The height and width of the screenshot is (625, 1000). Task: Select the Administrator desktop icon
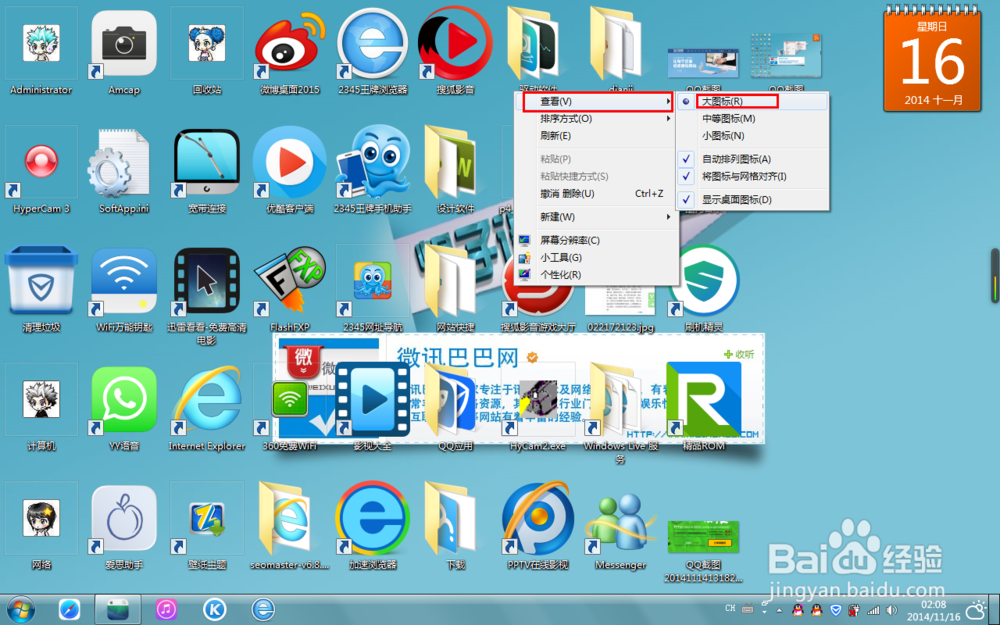tap(41, 52)
